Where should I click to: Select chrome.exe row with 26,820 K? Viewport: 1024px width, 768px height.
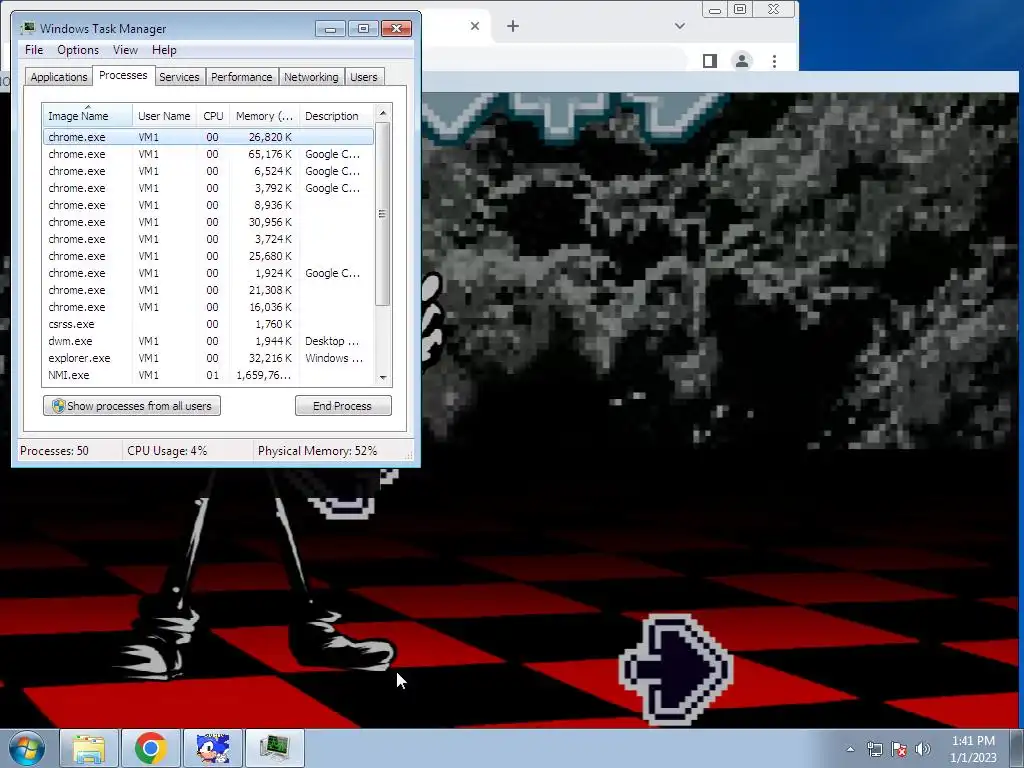208,137
